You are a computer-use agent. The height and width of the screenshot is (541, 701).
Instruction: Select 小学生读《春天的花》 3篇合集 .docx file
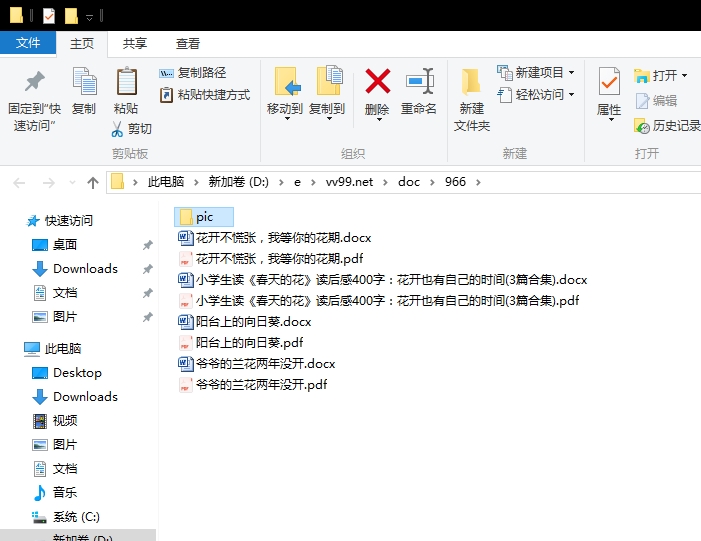click(x=383, y=279)
